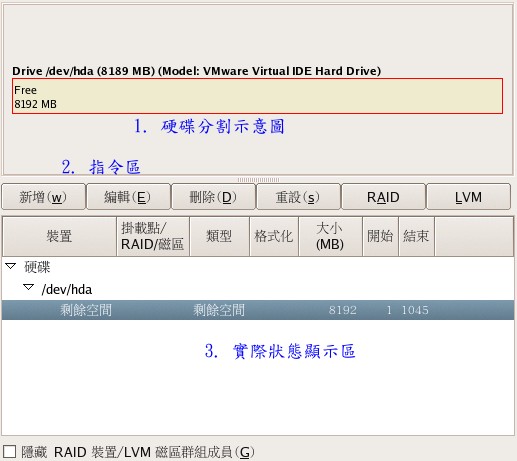This screenshot has width=517, height=461.
Task: Click the Drive /dev/hda model title text
Action: 197,71
